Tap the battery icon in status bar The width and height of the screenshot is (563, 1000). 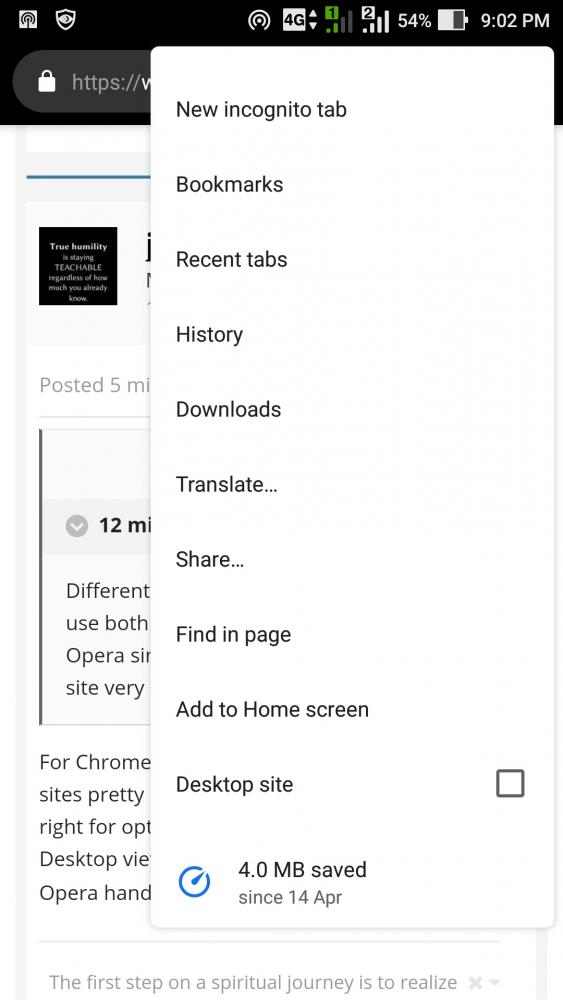pyautogui.click(x=453, y=20)
